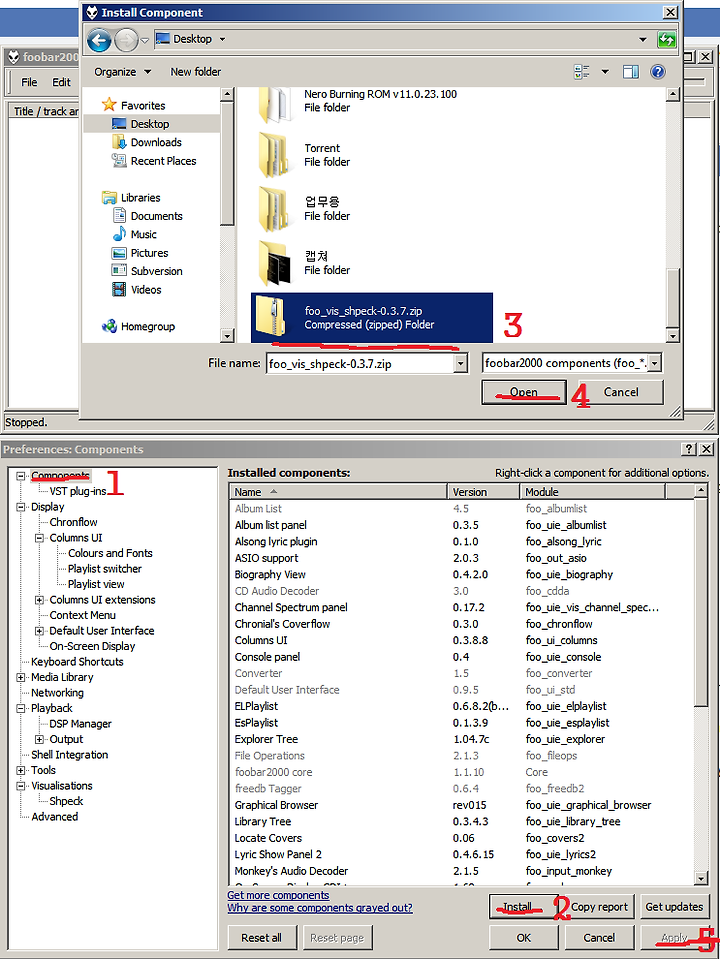Sort components by Name column header
This screenshot has height=959, width=720.
point(338,492)
